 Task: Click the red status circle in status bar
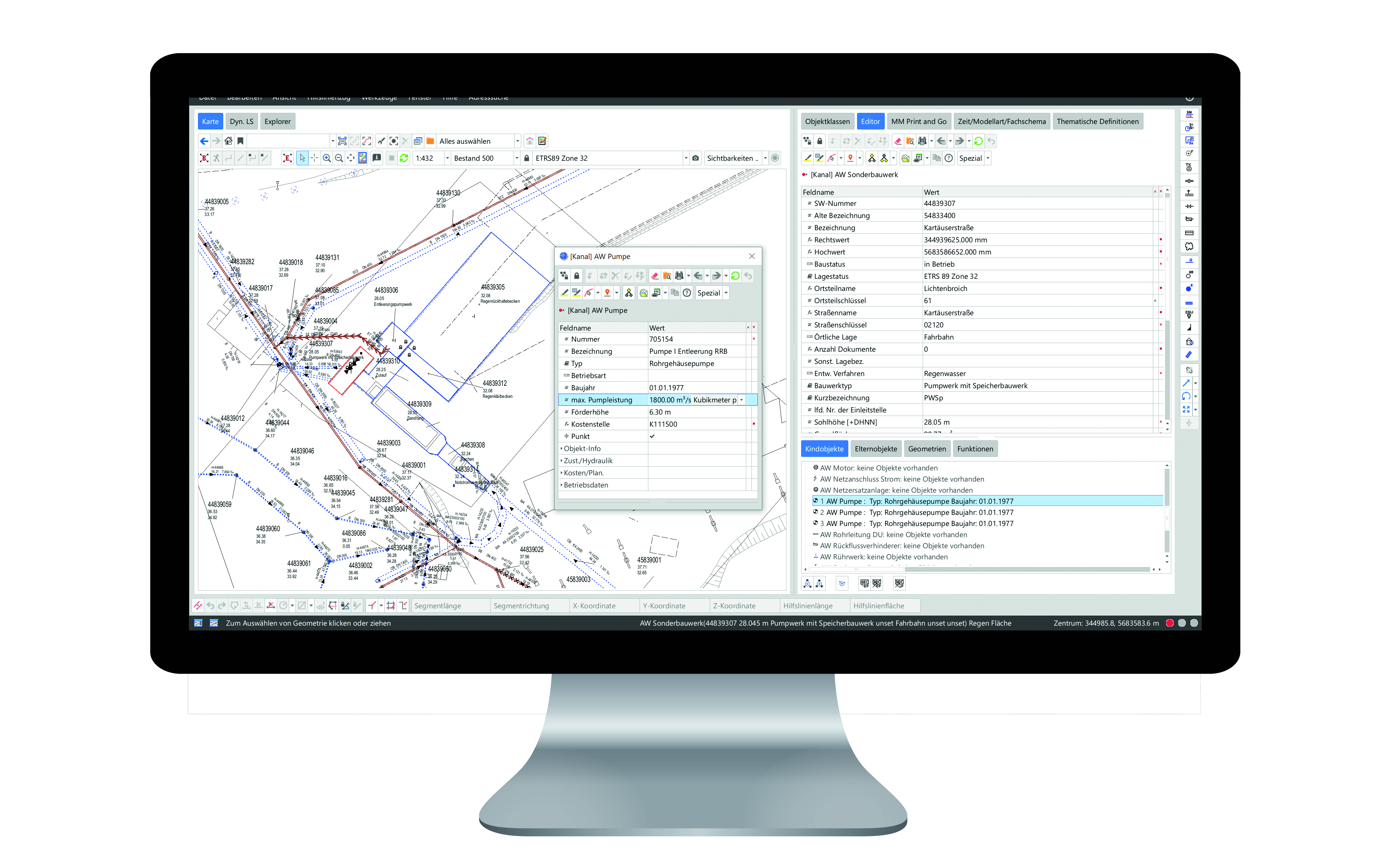coord(1169,623)
